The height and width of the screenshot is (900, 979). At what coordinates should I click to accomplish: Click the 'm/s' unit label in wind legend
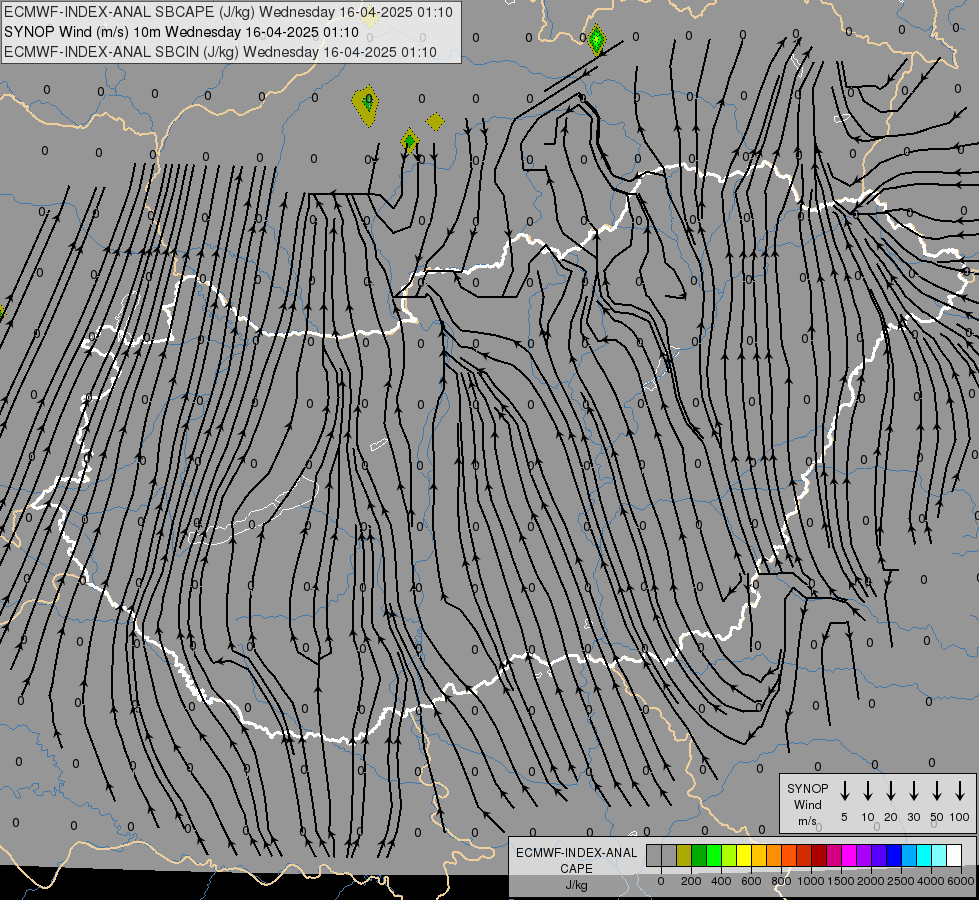click(x=807, y=821)
